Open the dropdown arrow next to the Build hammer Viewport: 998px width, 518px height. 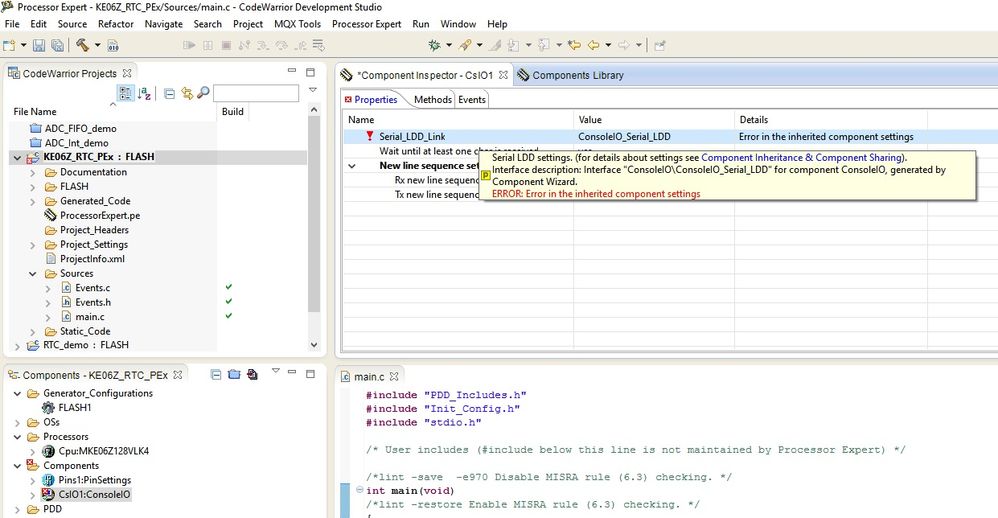97,45
